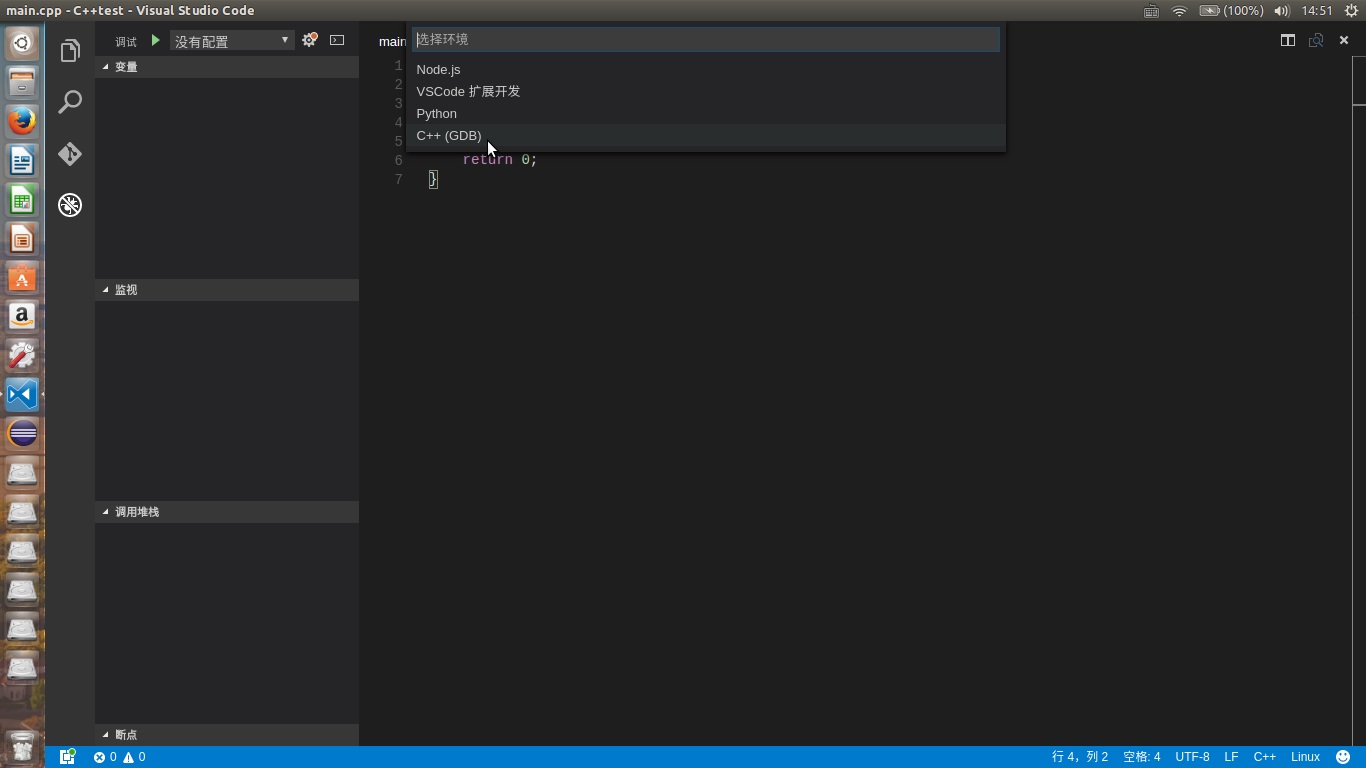The height and width of the screenshot is (768, 1366).
Task: Open the system session gear menu
Action: [x=1351, y=11]
